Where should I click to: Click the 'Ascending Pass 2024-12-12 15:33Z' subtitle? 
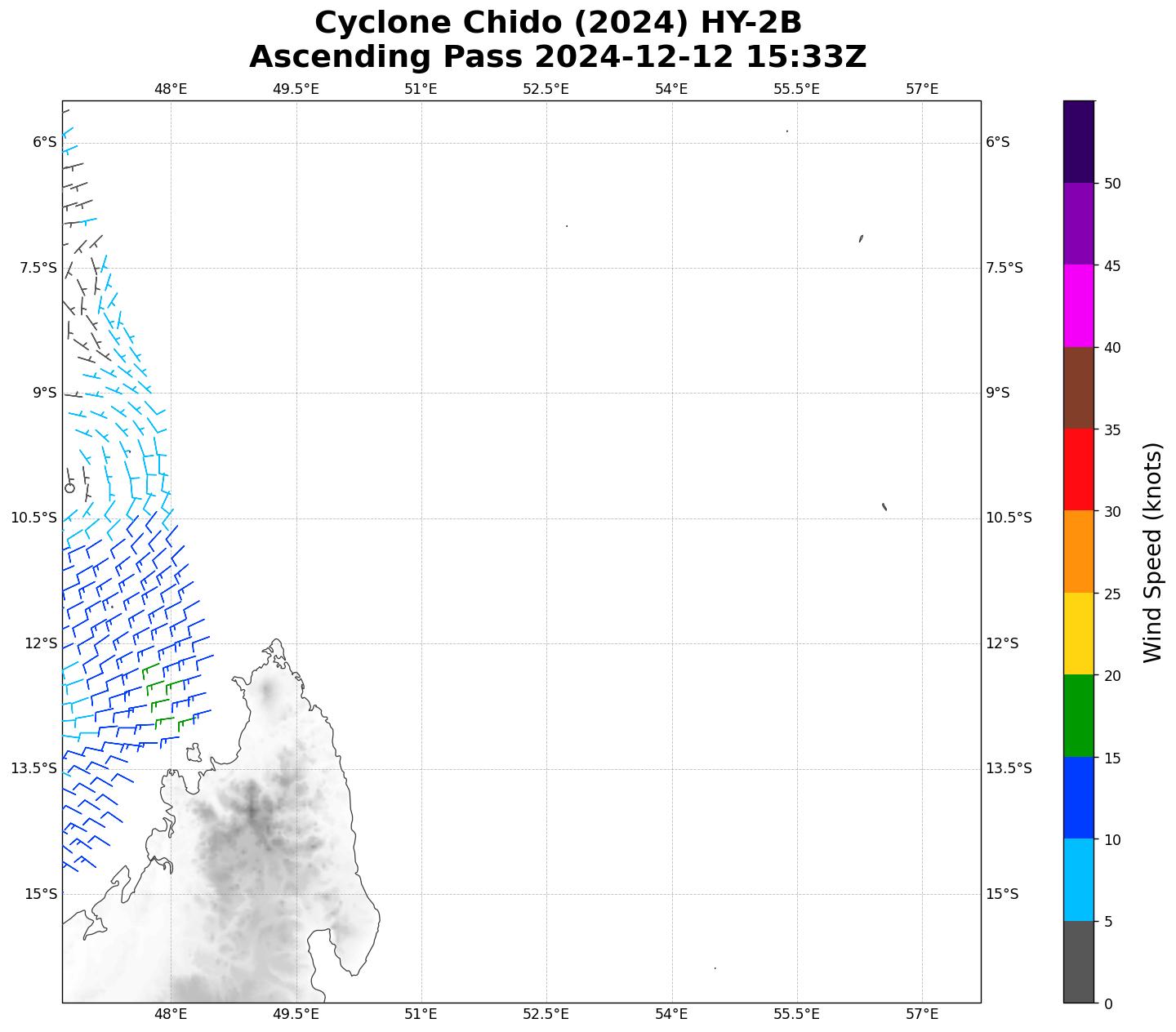558,57
